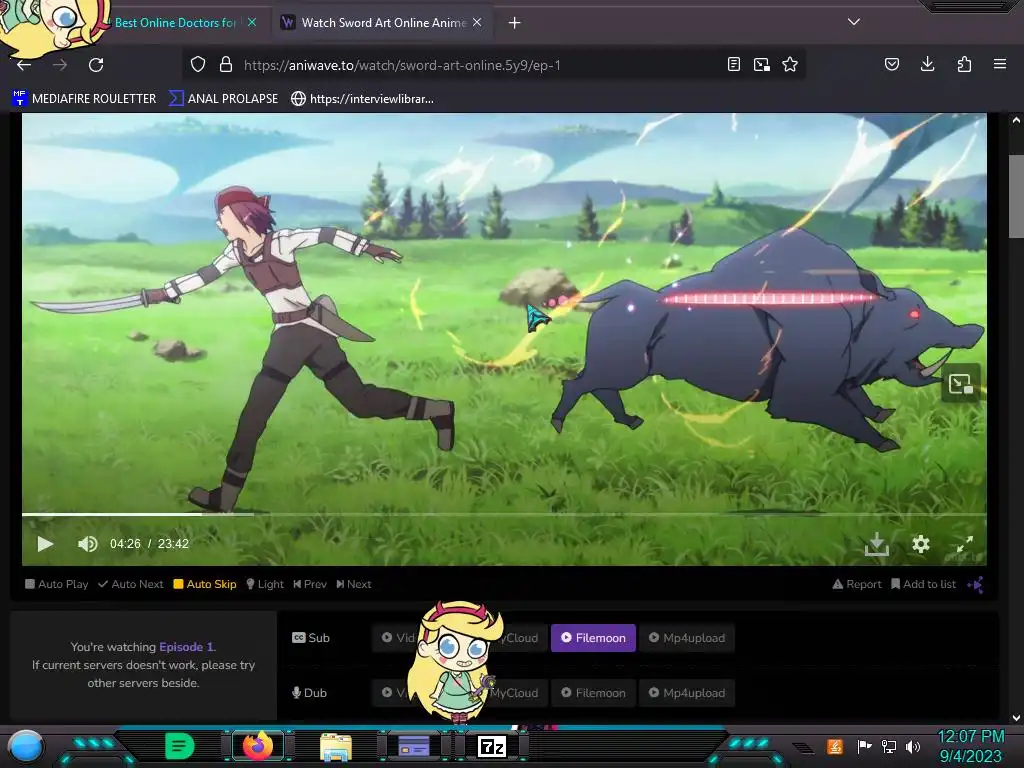Toggle the Auto Next option
1024x768 pixels.
[x=131, y=584]
